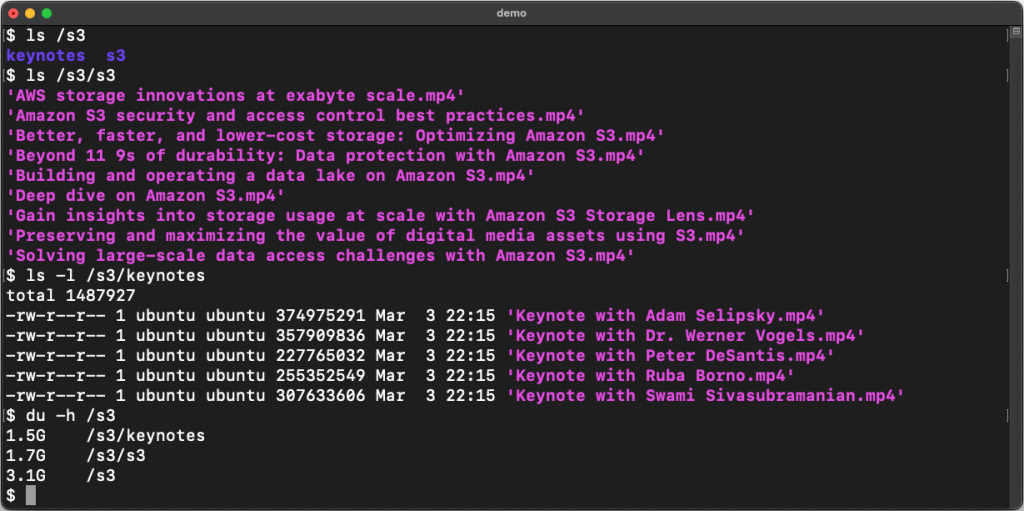
Task: Click the 3.1G size value
Action: 26,476
